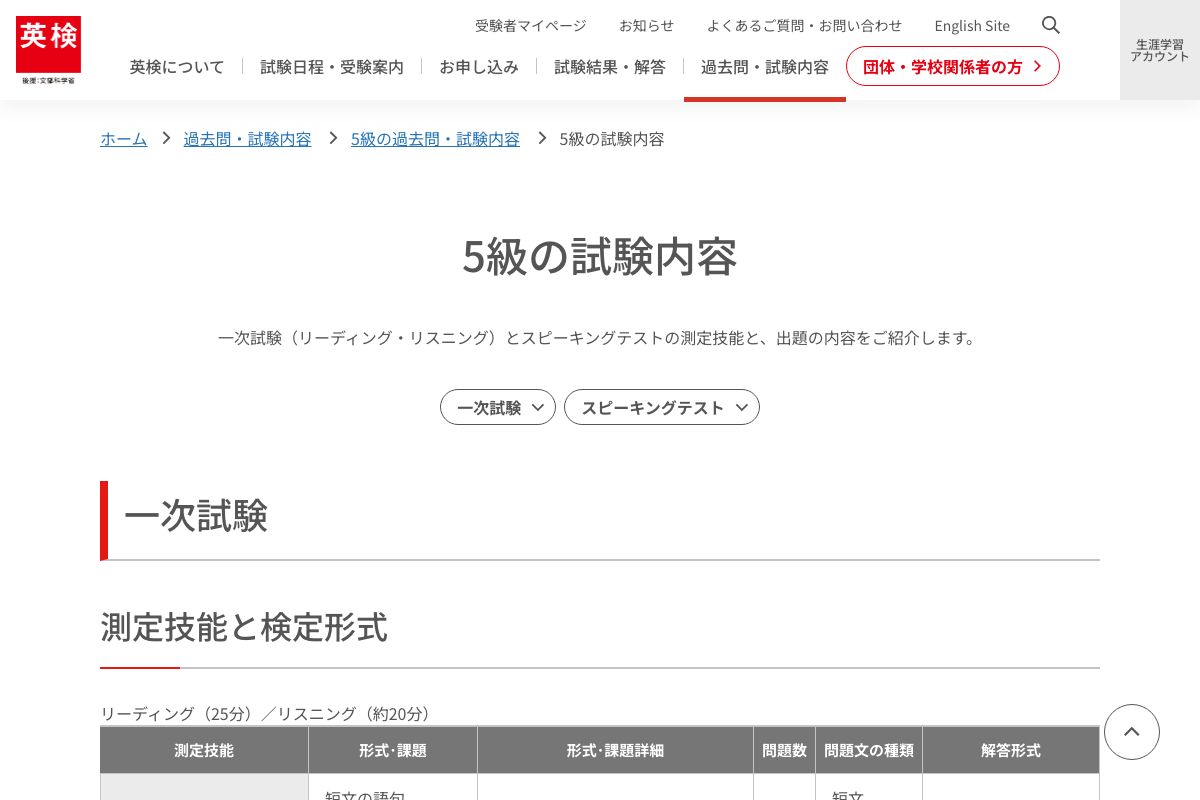This screenshot has width=1200, height=800.
Task: Click the 団体・学校関係者の方 button
Action: pyautogui.click(x=943, y=66)
